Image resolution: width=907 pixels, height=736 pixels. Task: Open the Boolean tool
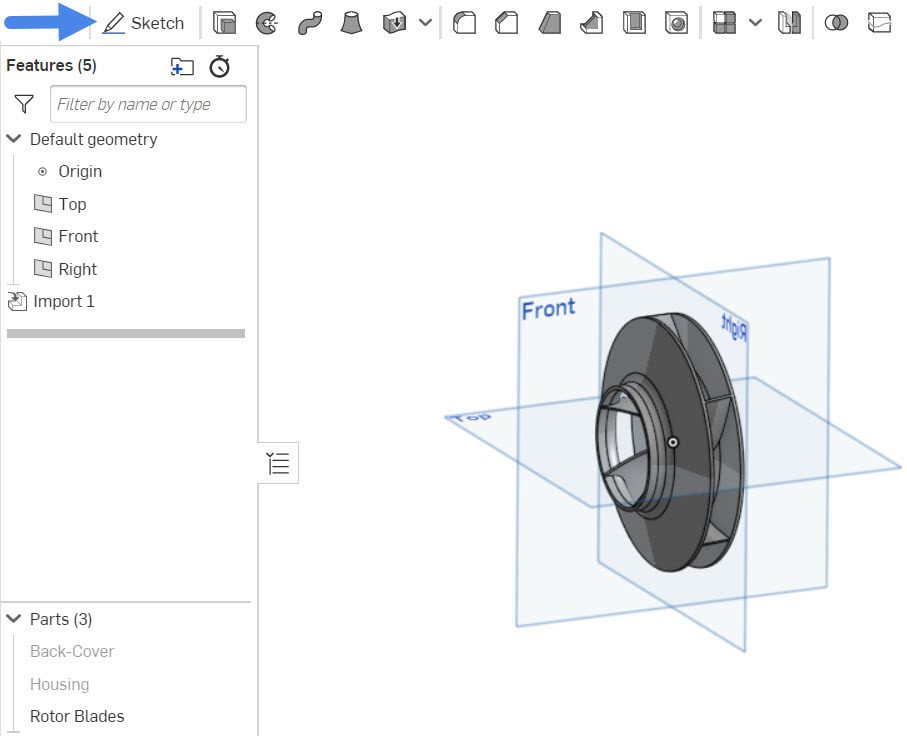click(x=836, y=22)
